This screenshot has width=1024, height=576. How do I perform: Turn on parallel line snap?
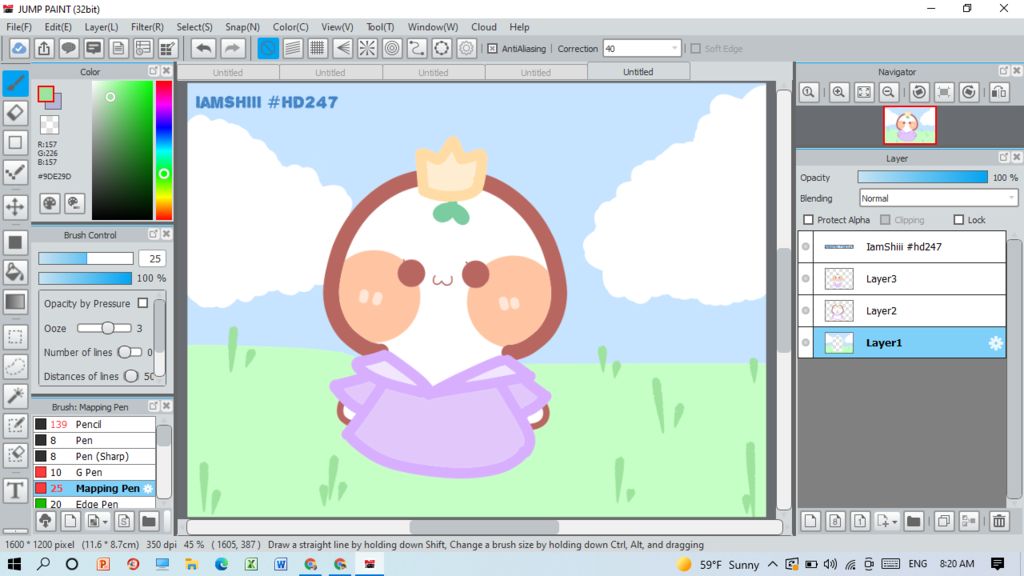click(x=293, y=48)
